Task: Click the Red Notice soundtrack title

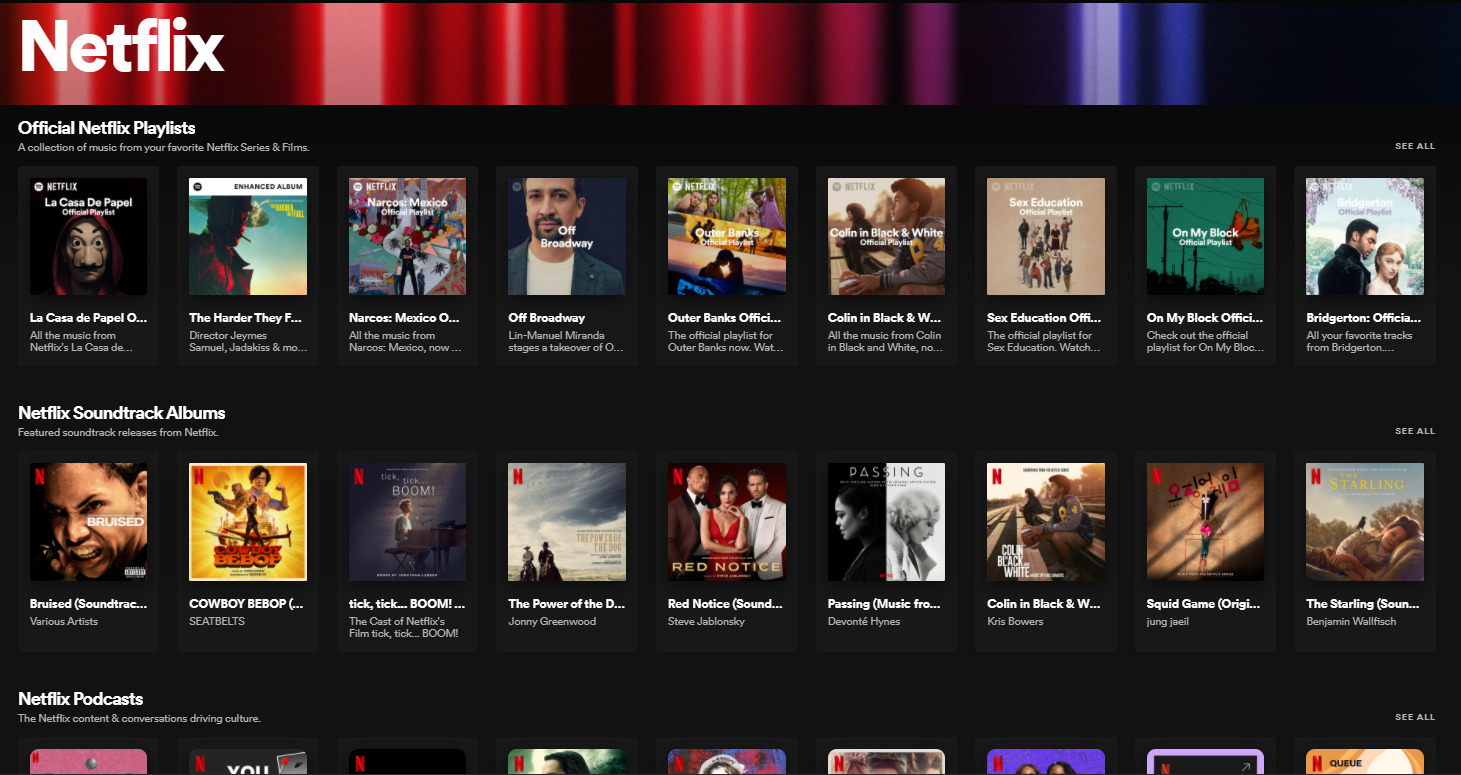Action: (x=725, y=604)
